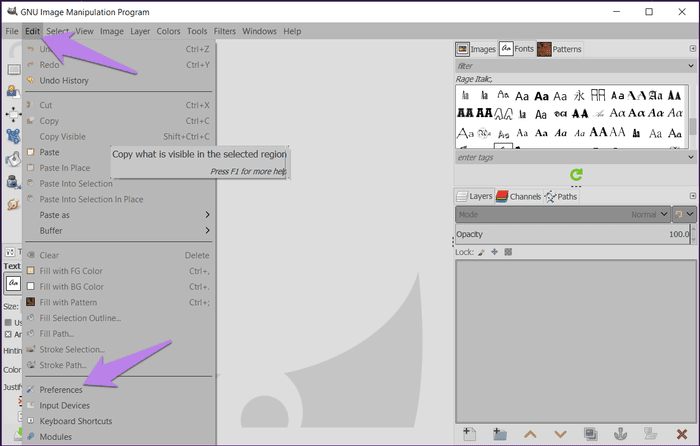Click the duplicate layer icon
This screenshot has width=700, height=446.
[x=590, y=434]
